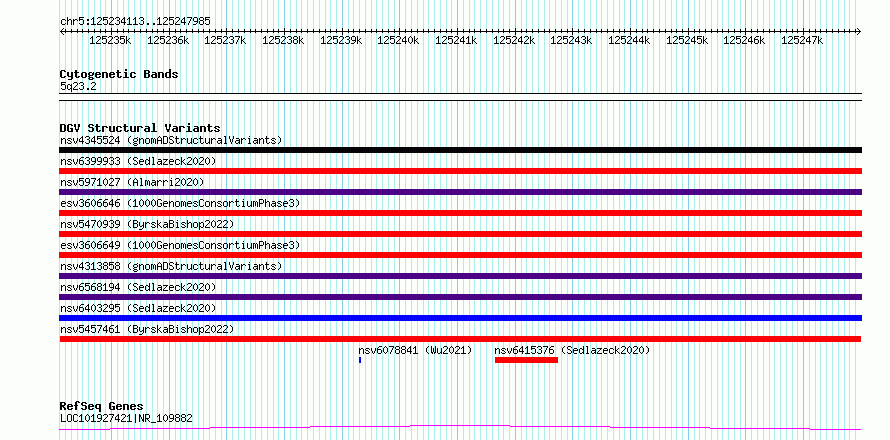Open the nsv5971027 (Almarri2020) label
This screenshot has height=440, width=890.
[x=132, y=182]
